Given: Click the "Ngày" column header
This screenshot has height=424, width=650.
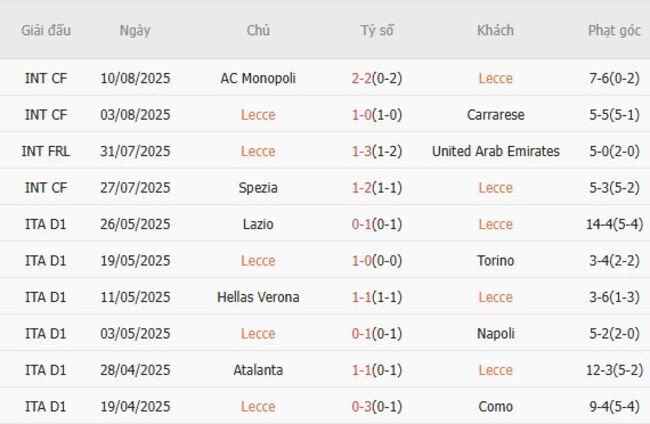Looking at the screenshot, I should 135,30.
